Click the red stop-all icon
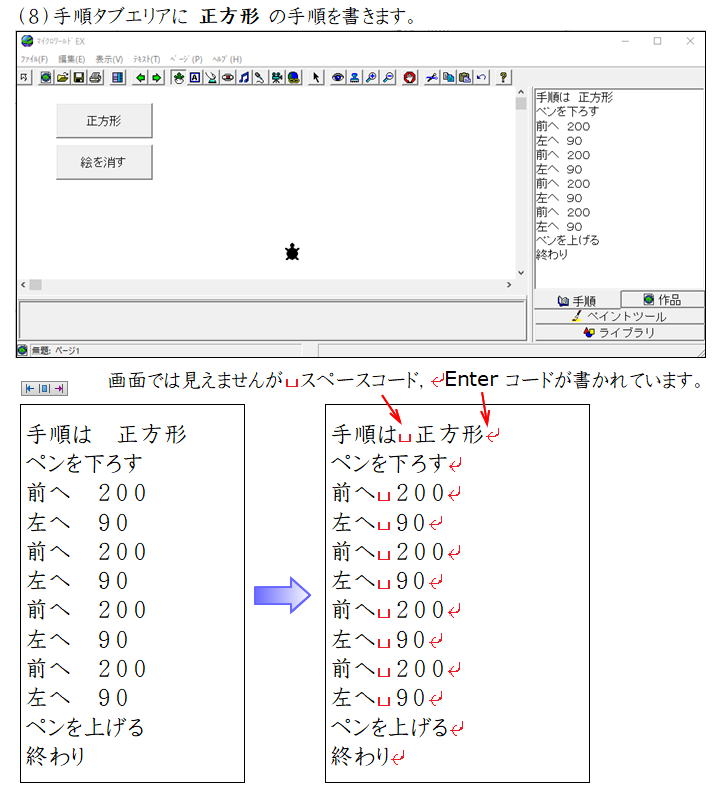The width and height of the screenshot is (719, 809). click(x=410, y=77)
